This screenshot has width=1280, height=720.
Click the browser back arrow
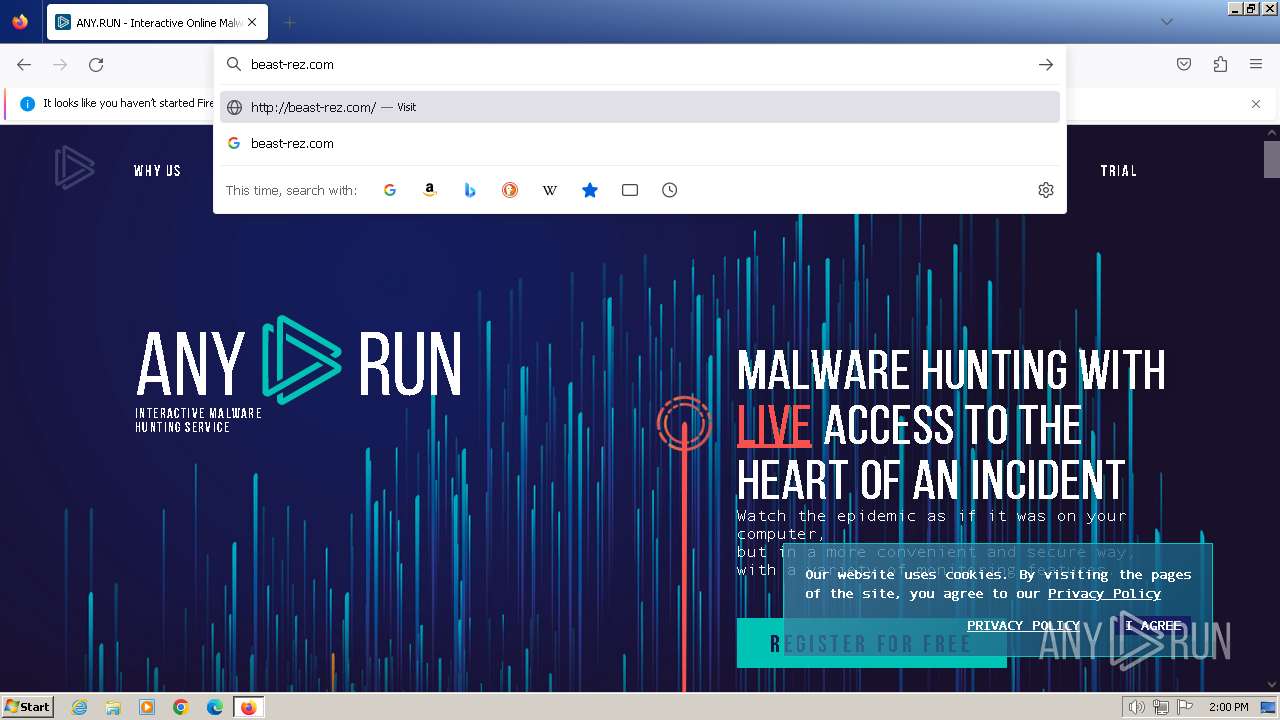coord(24,64)
